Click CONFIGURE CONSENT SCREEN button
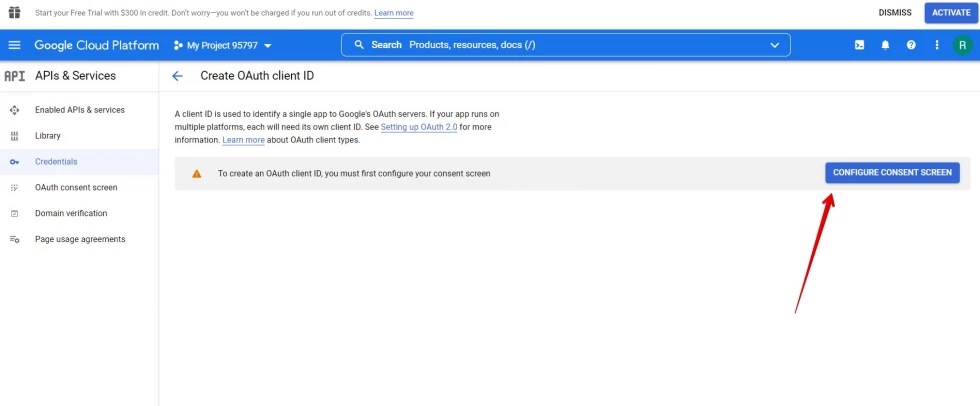Image resolution: width=980 pixels, height=406 pixels. (x=892, y=173)
